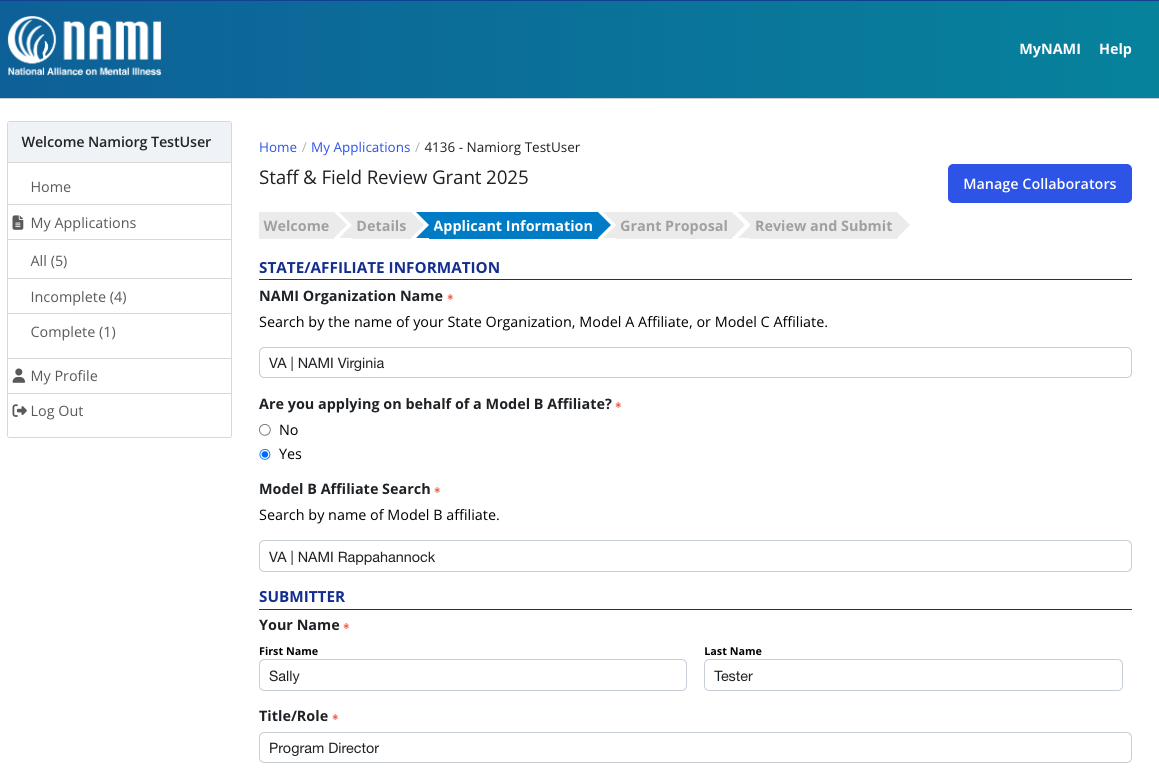
Task: Go to the Details step tab
Action: coord(381,225)
